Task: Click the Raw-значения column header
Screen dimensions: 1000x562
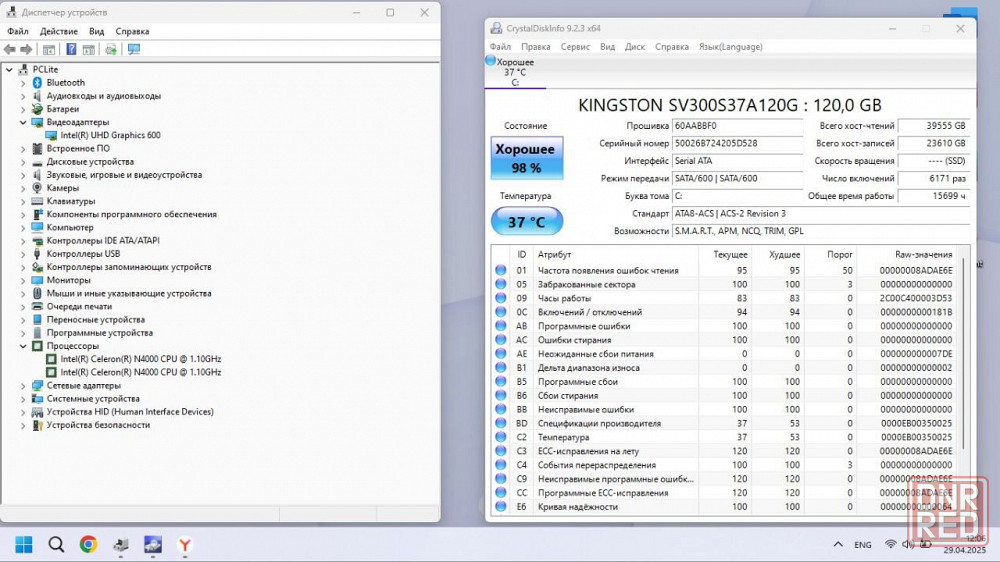Action: (923, 254)
